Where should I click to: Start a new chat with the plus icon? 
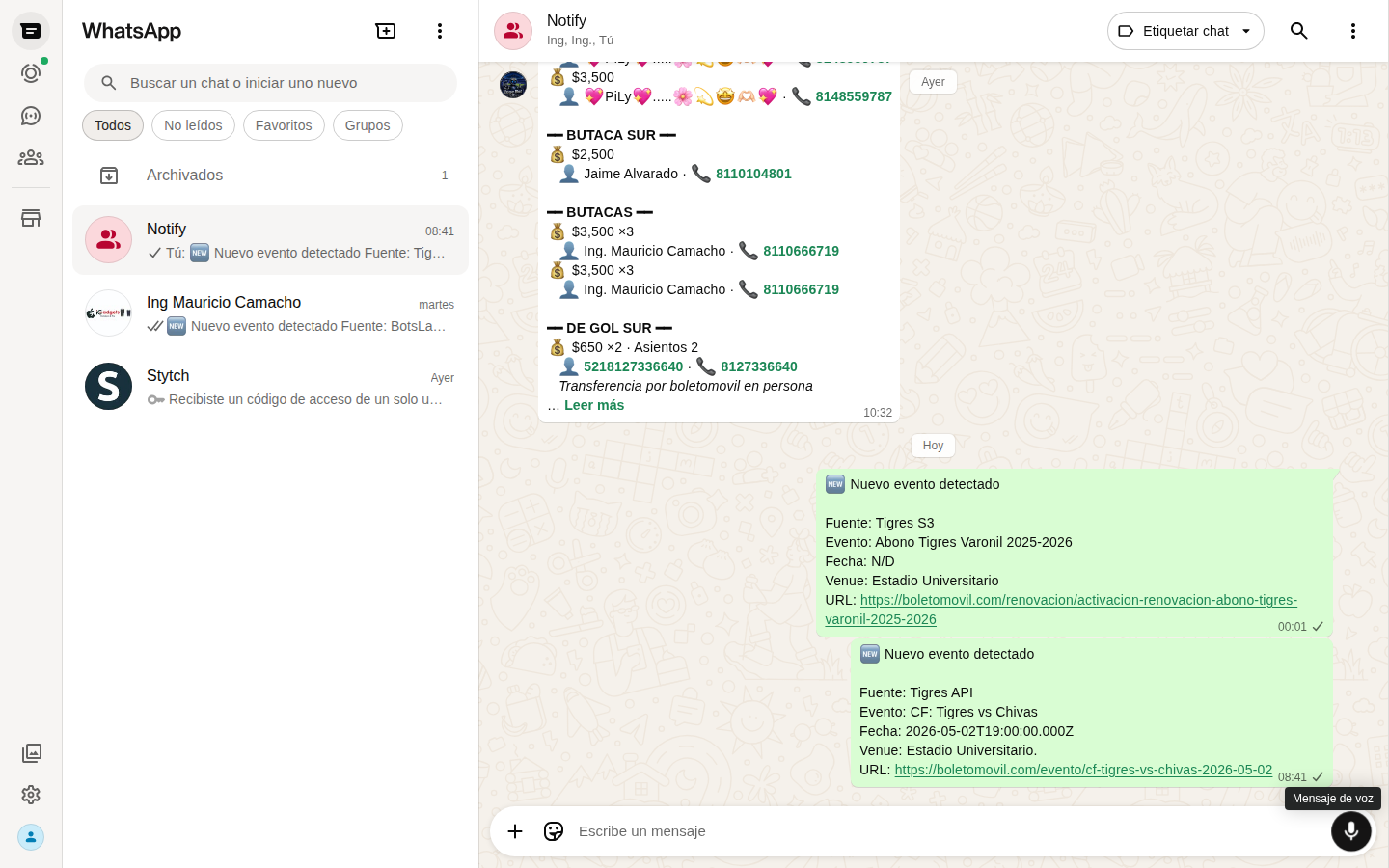pyautogui.click(x=386, y=31)
